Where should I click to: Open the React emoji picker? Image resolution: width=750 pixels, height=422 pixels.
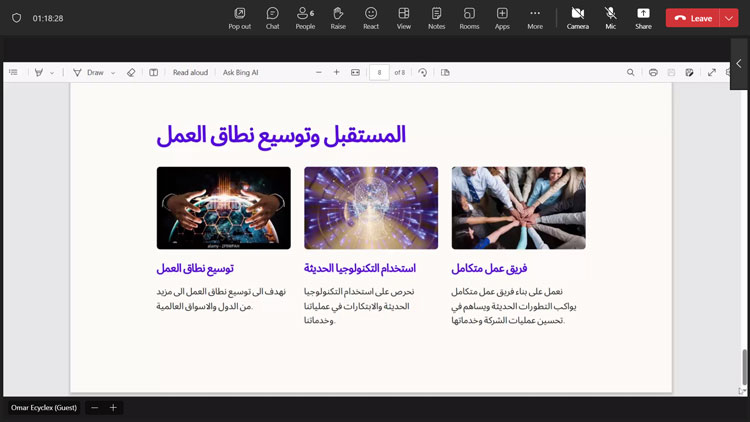371,17
